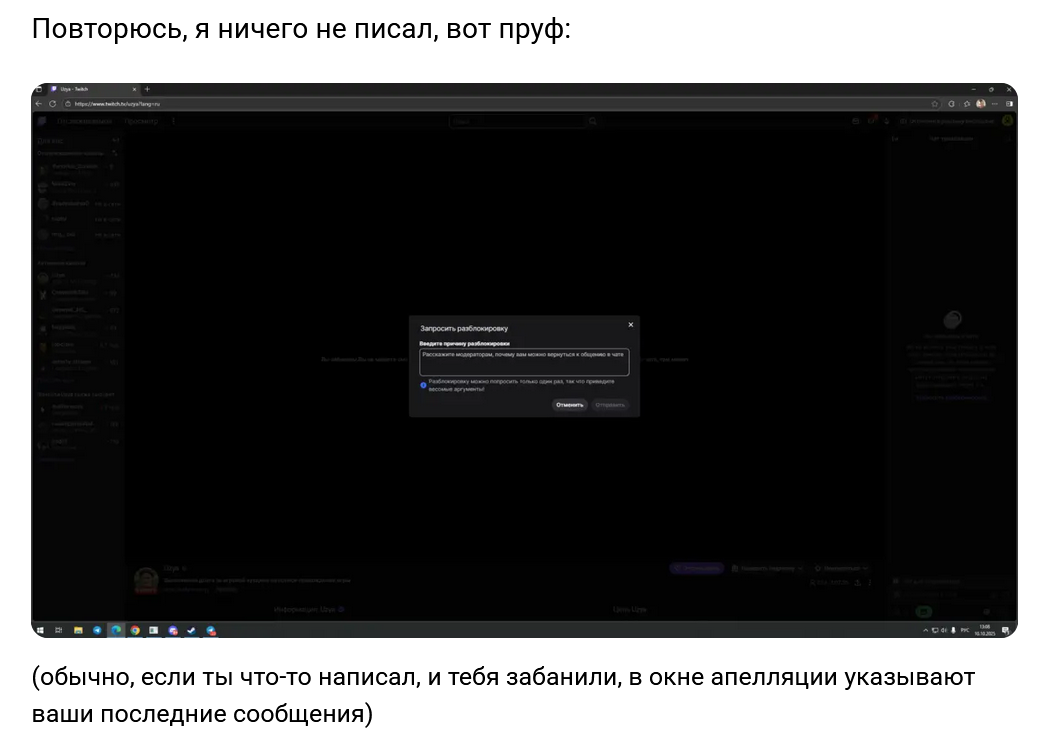Open the tab actions menu icon
Image resolution: width=1041 pixels, height=747 pixels.
click(39, 89)
